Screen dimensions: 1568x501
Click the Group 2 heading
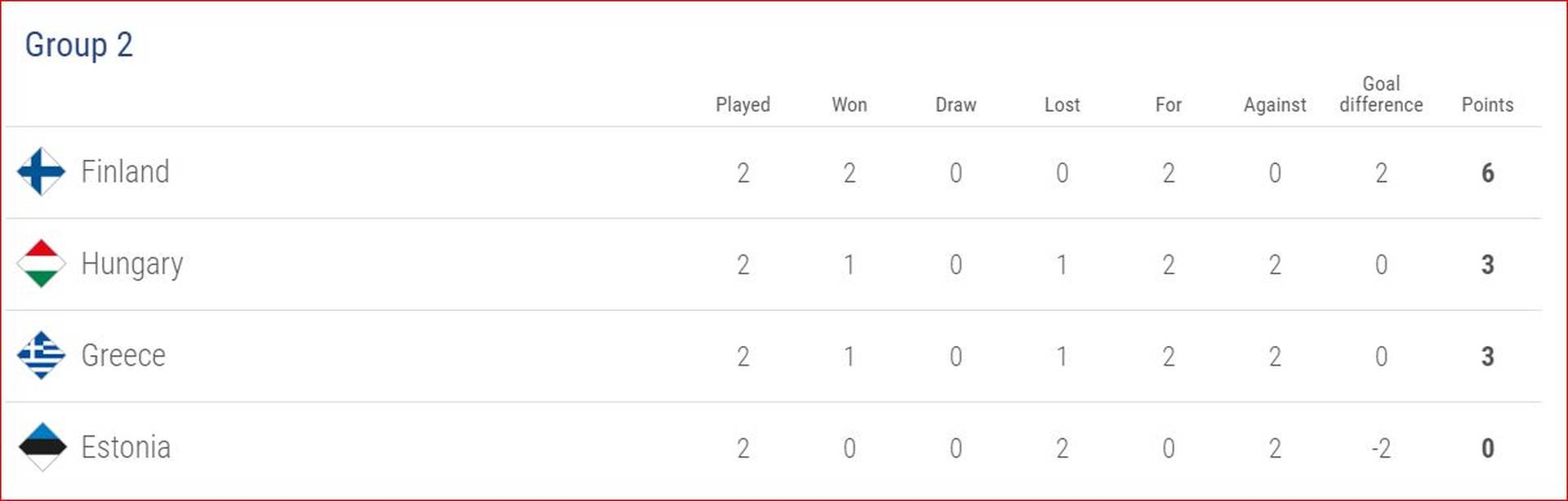[78, 45]
